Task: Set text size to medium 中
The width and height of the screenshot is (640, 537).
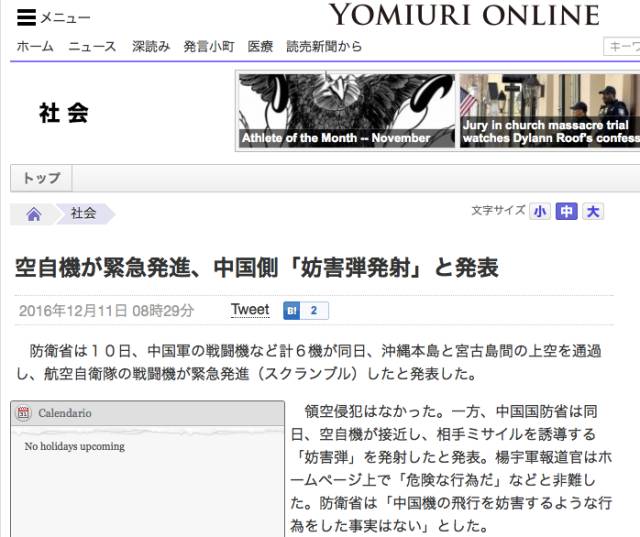Action: tap(566, 211)
